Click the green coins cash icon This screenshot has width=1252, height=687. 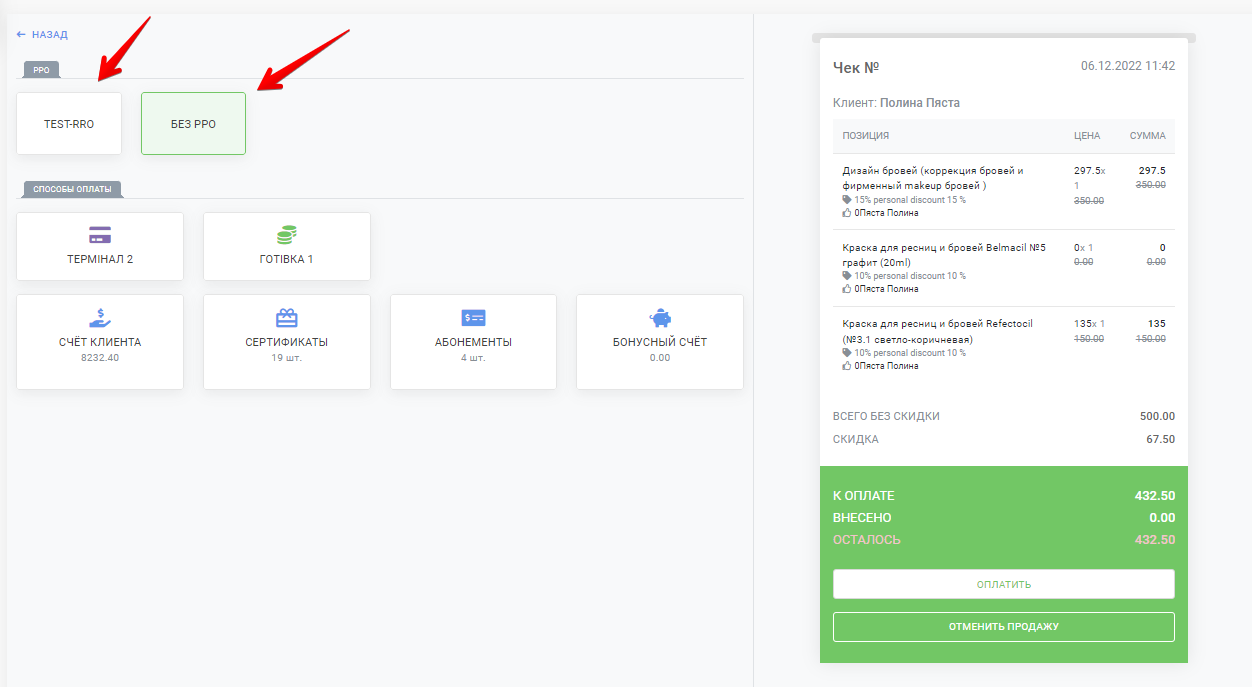[x=286, y=235]
